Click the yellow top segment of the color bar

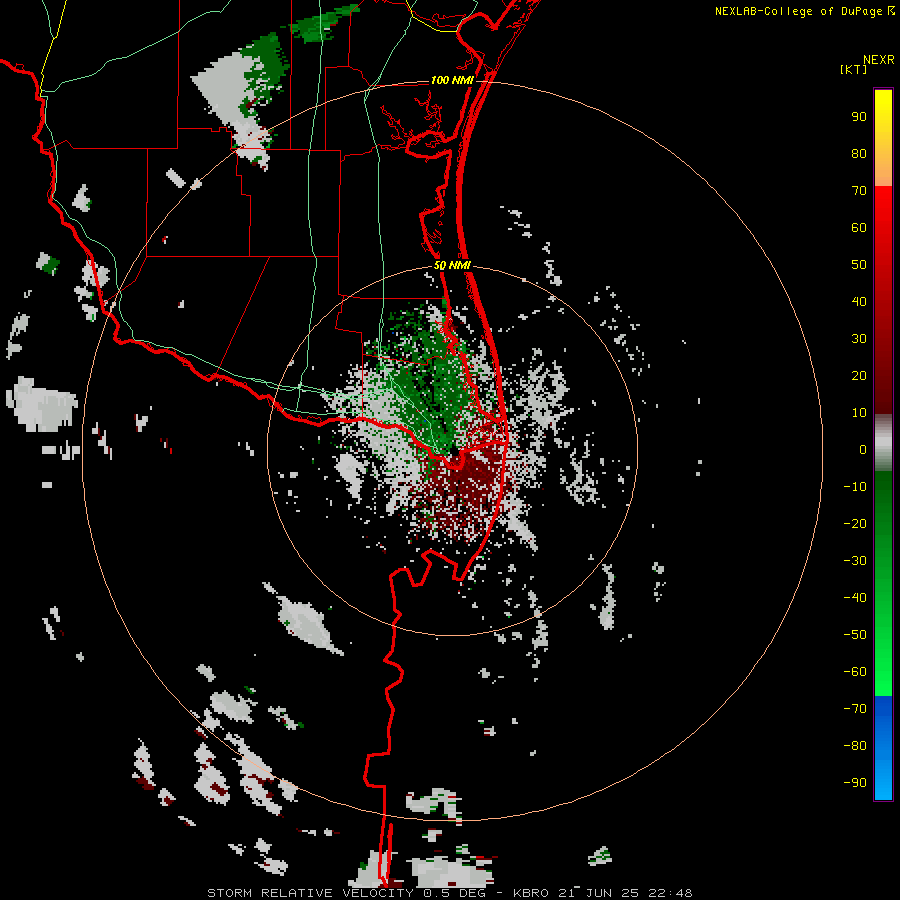coord(883,138)
